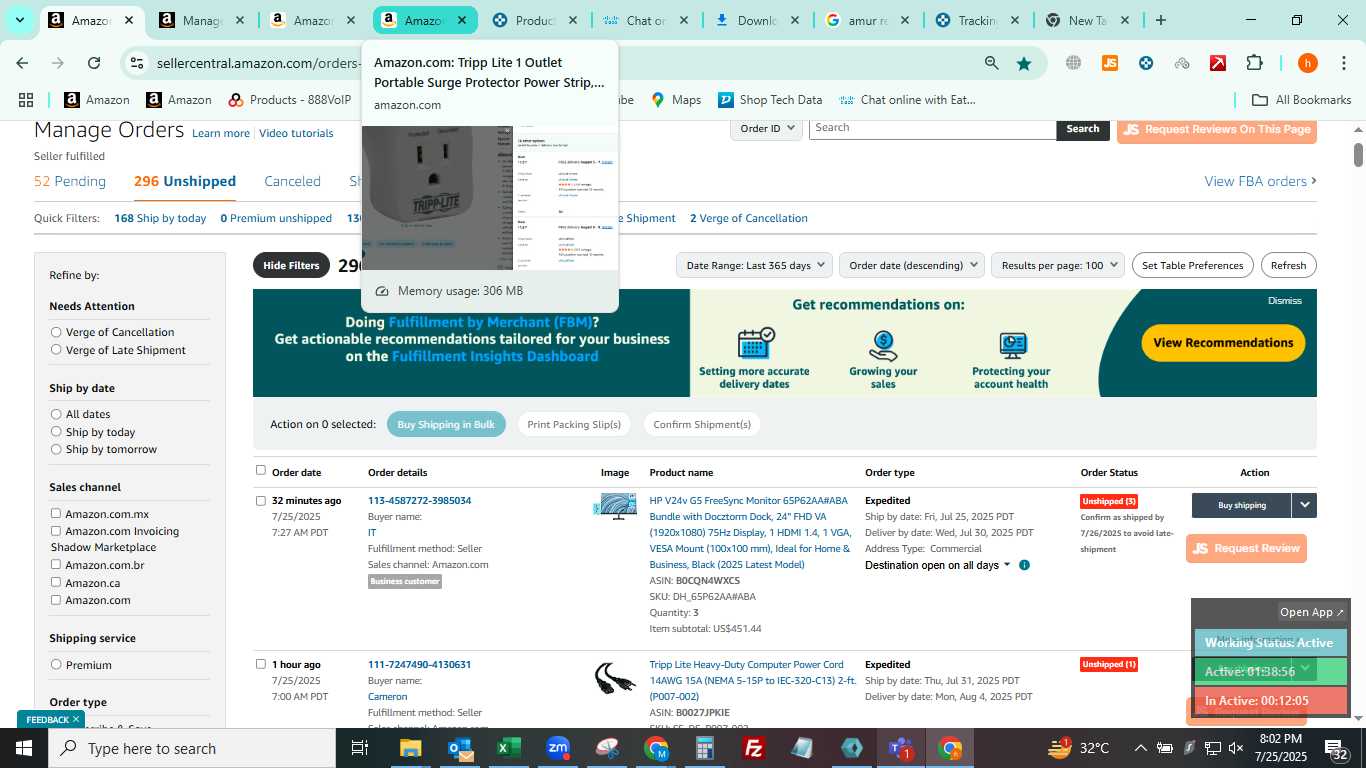Select Verge of Cancellation radio filter

point(56,332)
